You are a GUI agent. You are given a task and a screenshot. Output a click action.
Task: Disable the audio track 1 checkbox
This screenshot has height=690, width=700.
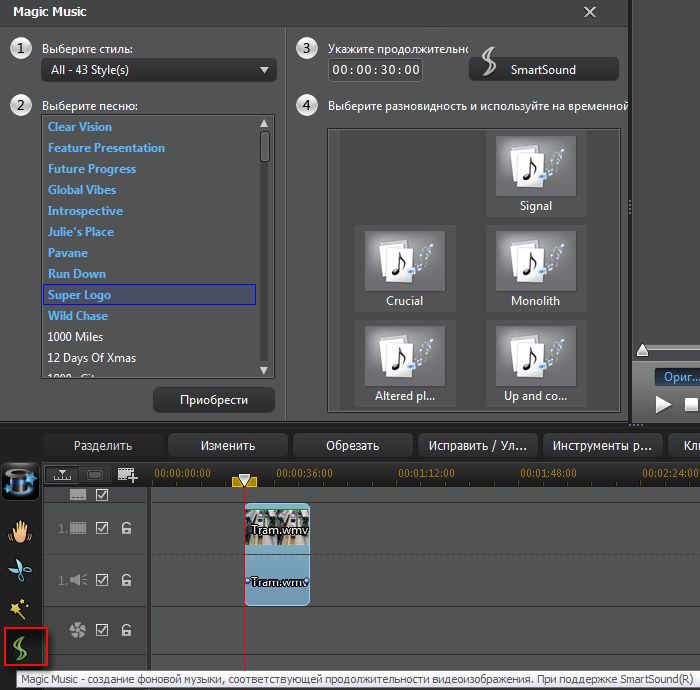[x=102, y=580]
